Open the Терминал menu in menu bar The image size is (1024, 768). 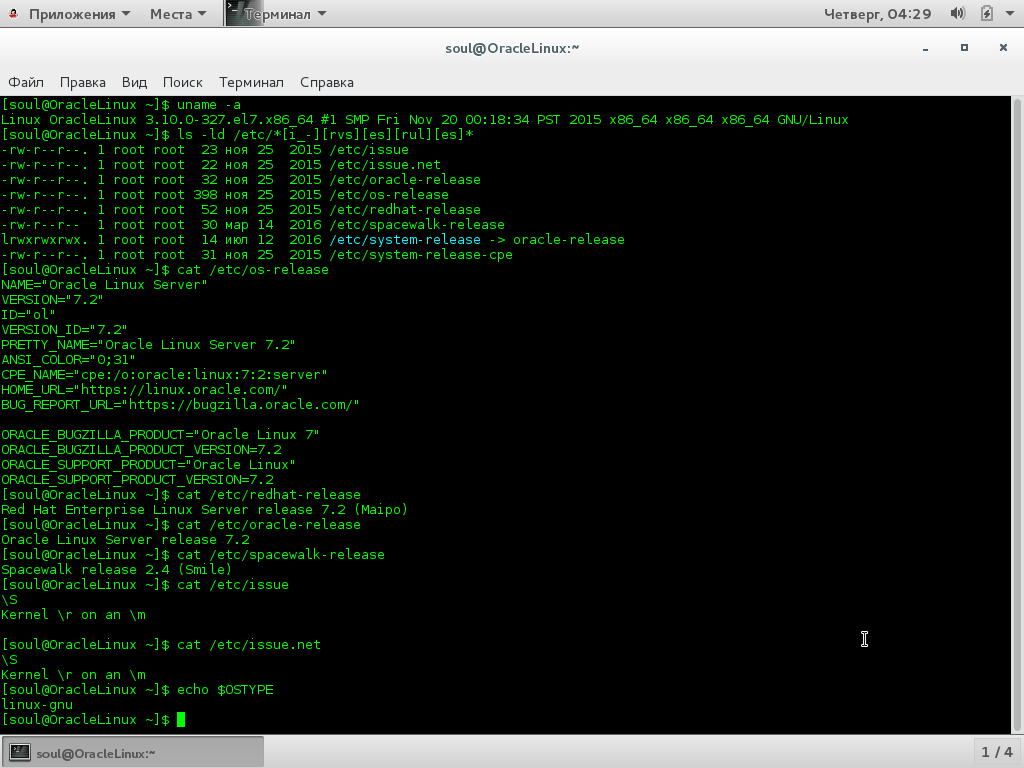[x=251, y=82]
